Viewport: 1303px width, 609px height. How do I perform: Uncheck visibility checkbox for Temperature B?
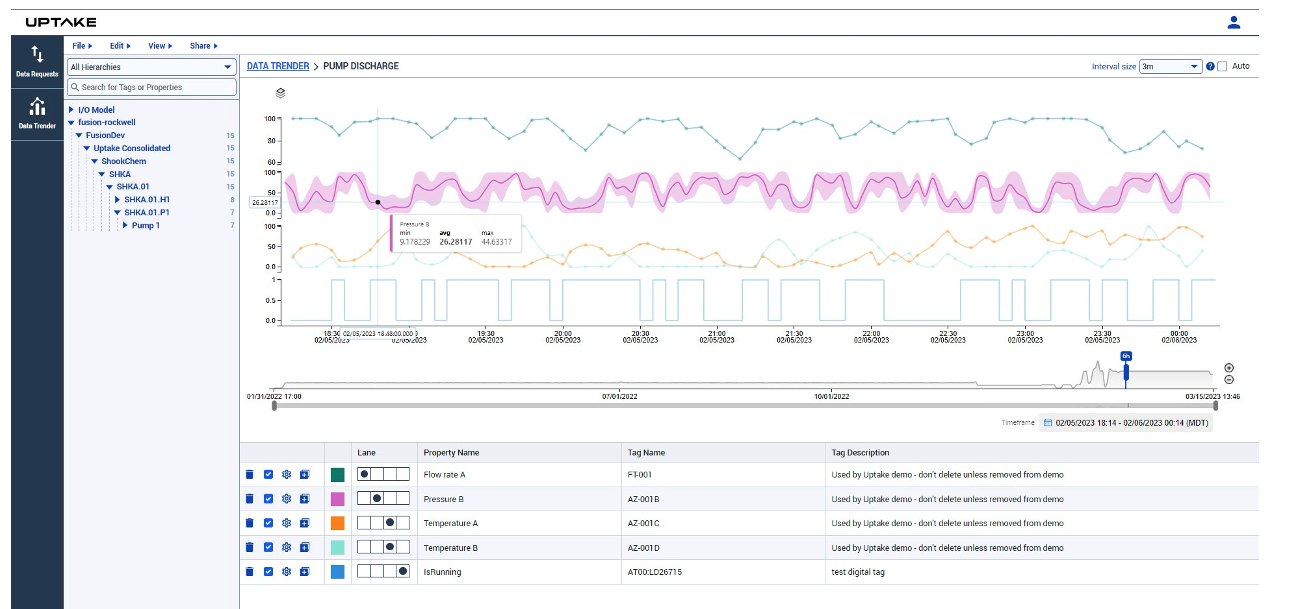point(268,547)
